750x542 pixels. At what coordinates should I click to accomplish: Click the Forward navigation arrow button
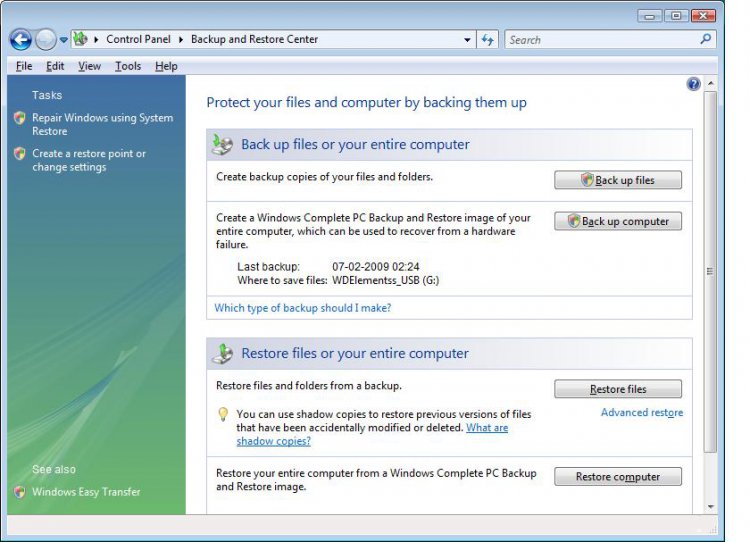46,40
